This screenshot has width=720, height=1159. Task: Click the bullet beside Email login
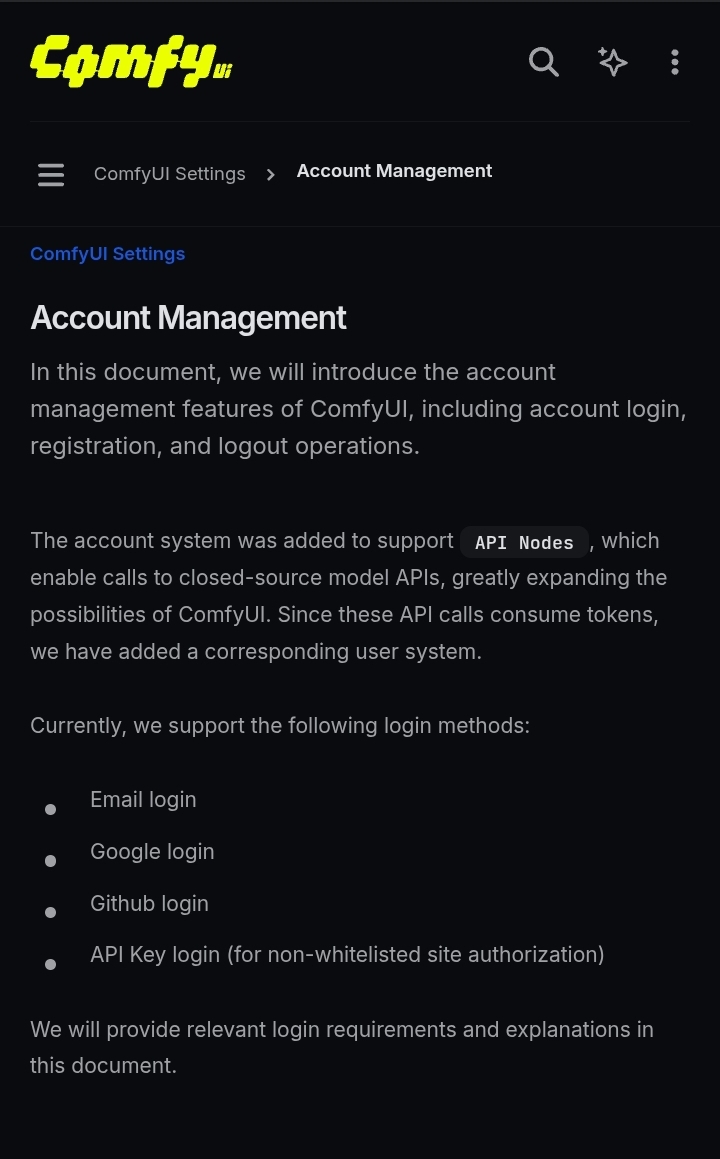[x=50, y=809]
